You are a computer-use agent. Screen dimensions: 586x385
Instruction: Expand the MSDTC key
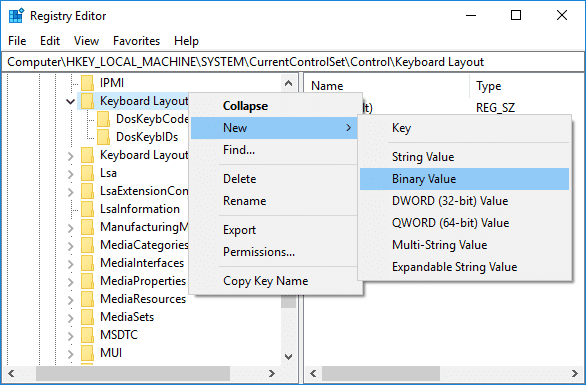pyautogui.click(x=71, y=335)
